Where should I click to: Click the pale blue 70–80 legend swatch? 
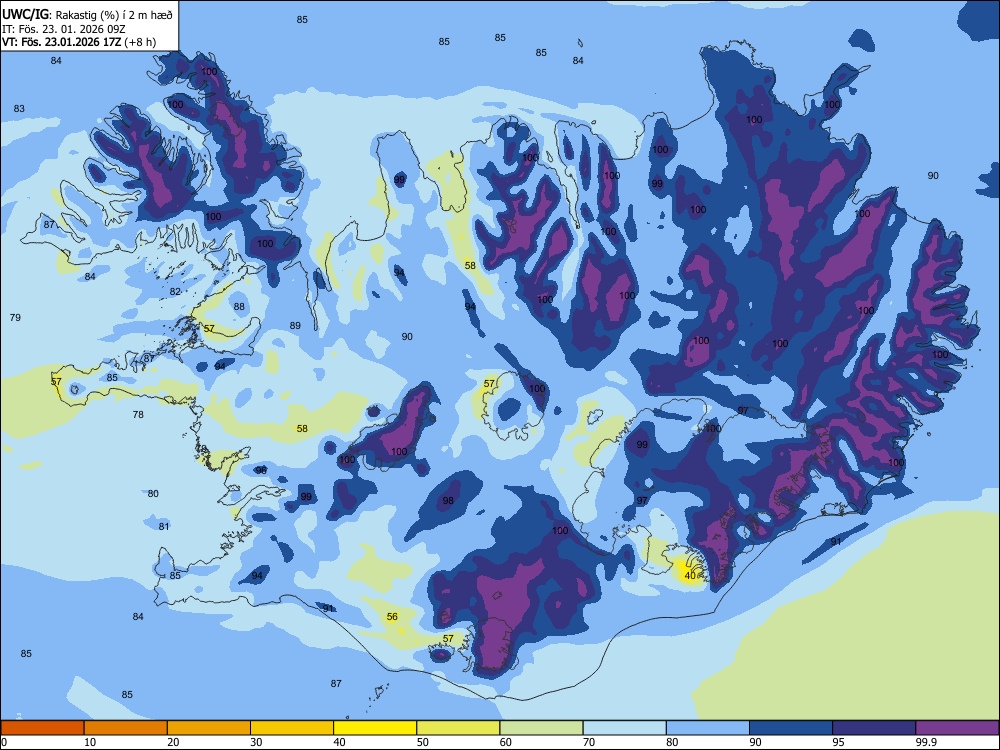(624, 728)
